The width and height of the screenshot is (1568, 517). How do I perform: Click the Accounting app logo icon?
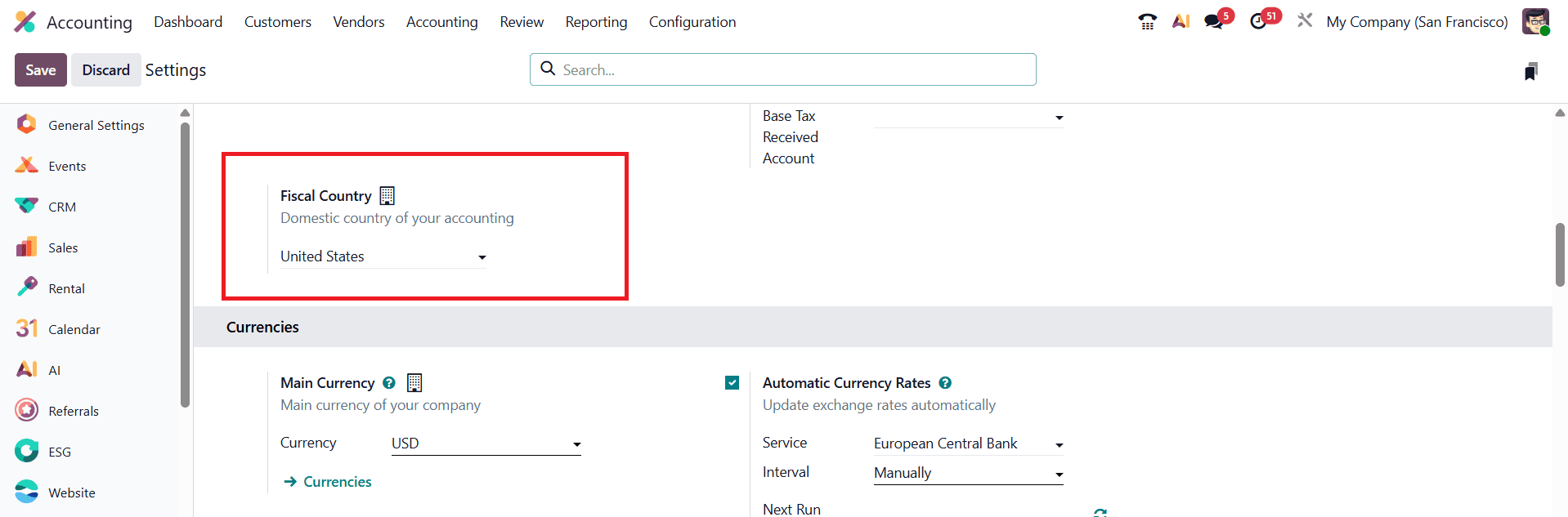[x=25, y=22]
